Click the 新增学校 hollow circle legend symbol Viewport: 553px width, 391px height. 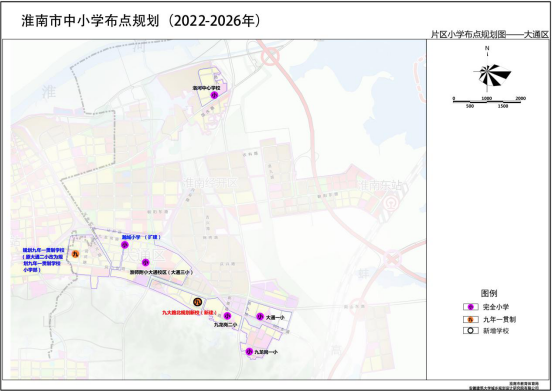(470, 331)
